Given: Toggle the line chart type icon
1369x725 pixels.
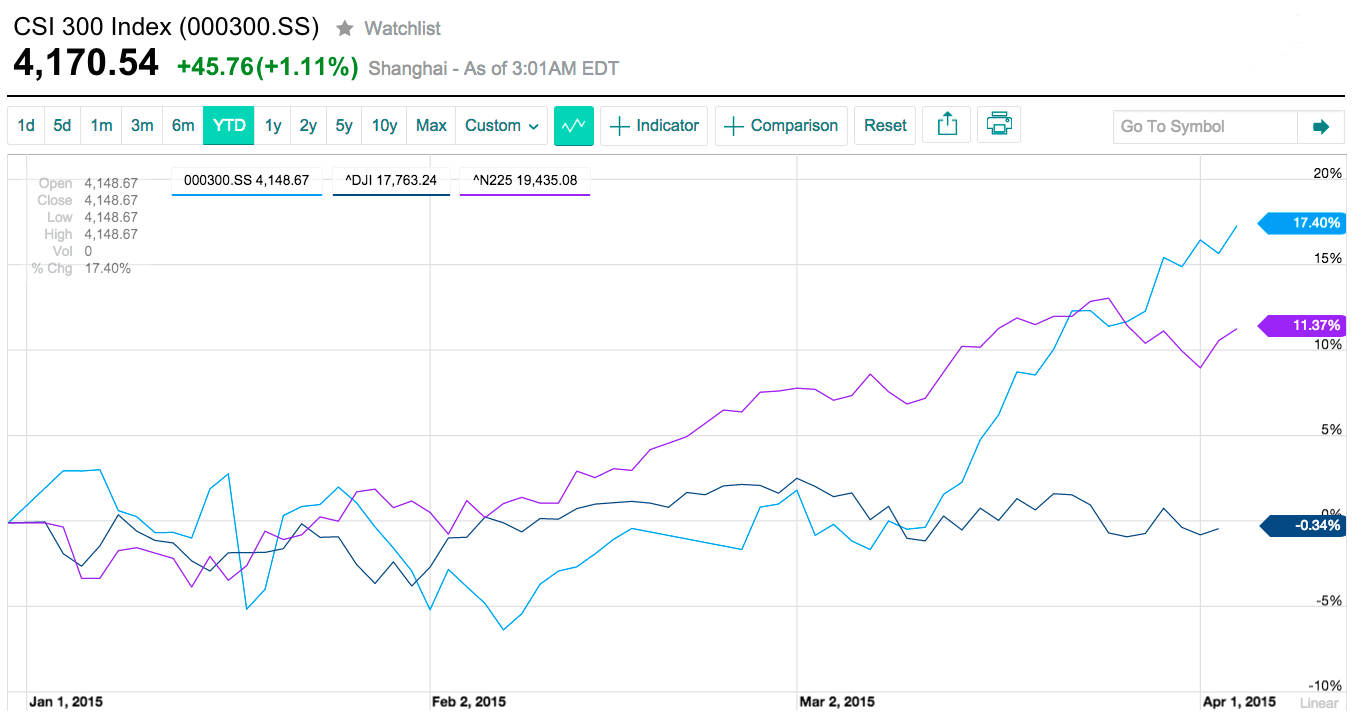Looking at the screenshot, I should pyautogui.click(x=574, y=126).
